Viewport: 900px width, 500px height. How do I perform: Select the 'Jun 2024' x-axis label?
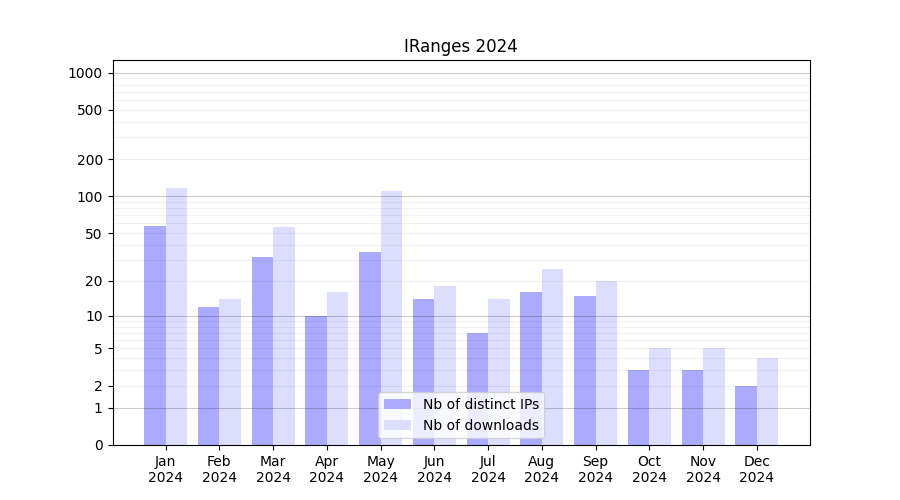(434, 469)
